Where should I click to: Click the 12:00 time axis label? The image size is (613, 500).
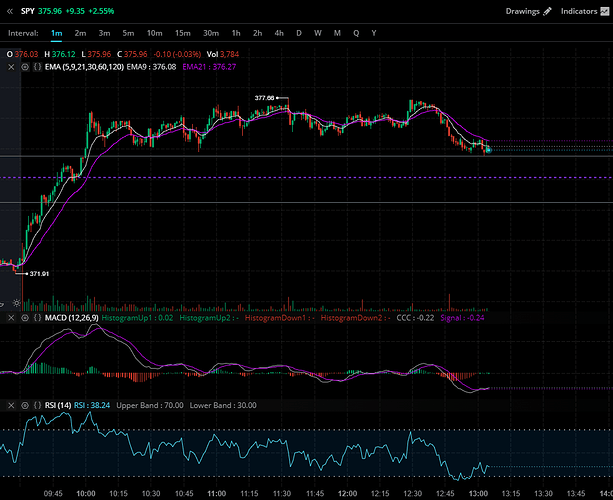[347, 493]
